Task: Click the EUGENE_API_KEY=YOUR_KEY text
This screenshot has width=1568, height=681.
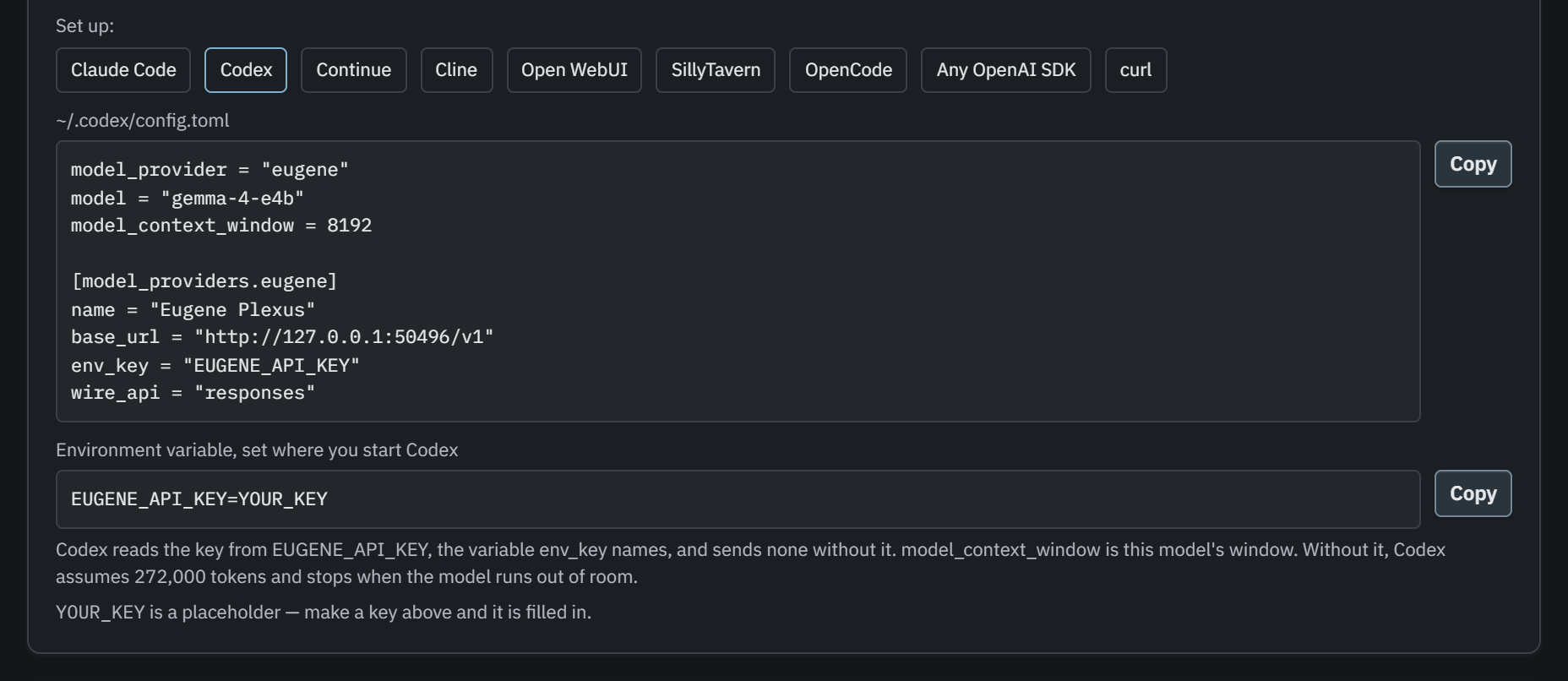Action: coord(199,499)
